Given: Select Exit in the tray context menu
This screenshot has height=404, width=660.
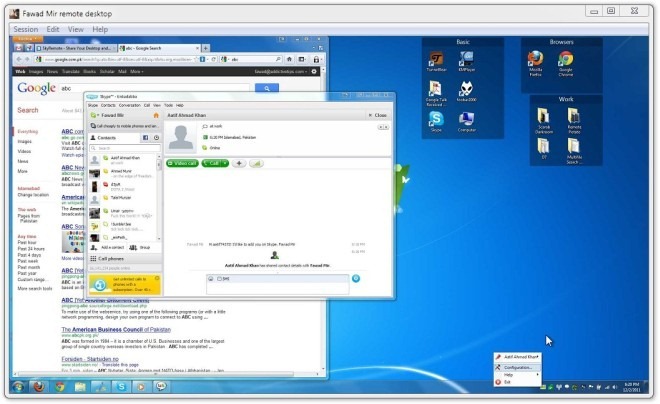Looking at the screenshot, I should click(x=517, y=382).
